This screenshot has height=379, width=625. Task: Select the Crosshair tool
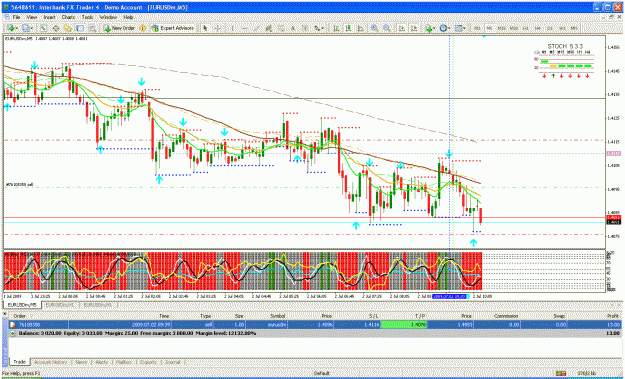coord(218,28)
